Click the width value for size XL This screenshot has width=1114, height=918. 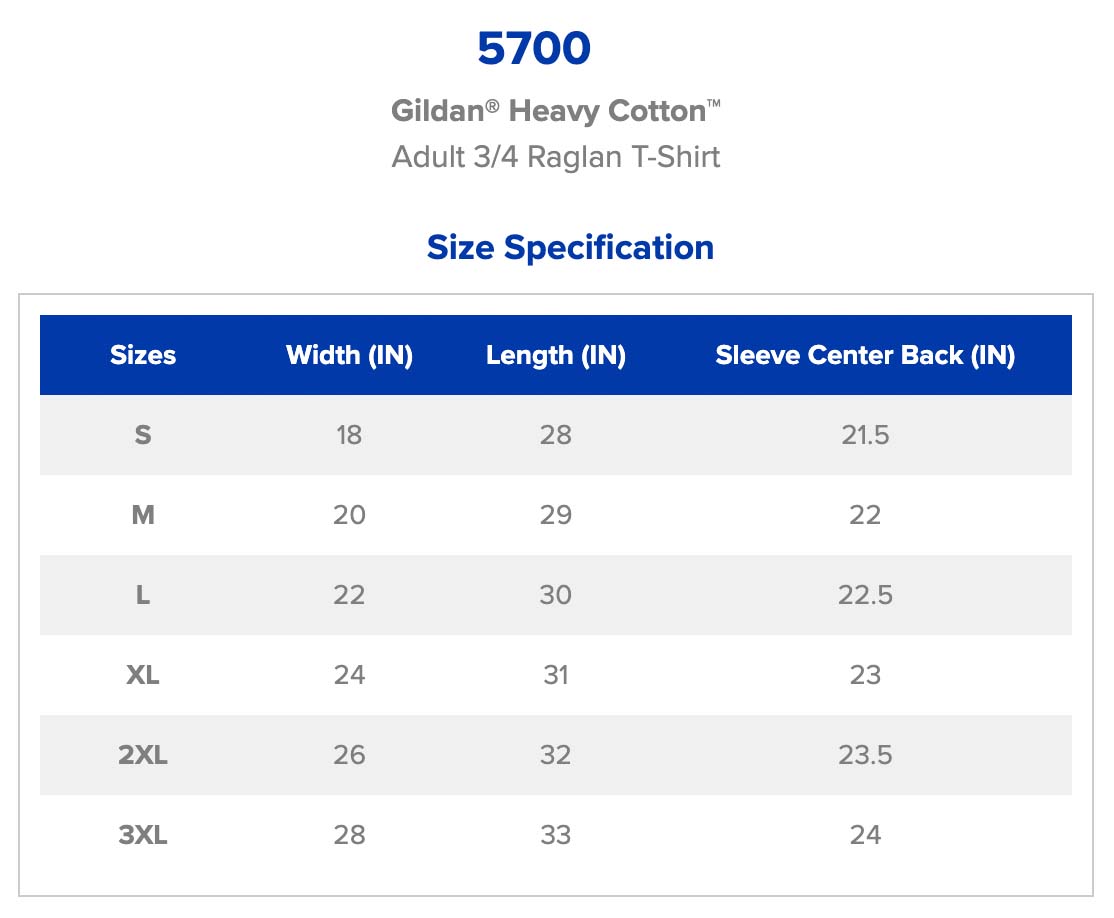click(x=349, y=675)
